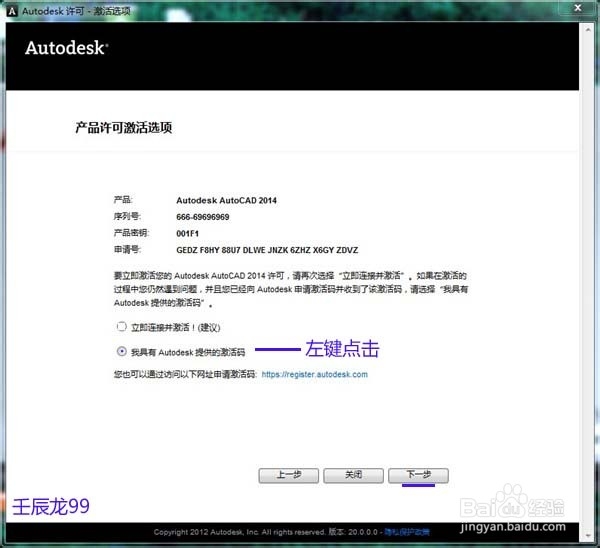Click the product key 001F1

click(188, 233)
